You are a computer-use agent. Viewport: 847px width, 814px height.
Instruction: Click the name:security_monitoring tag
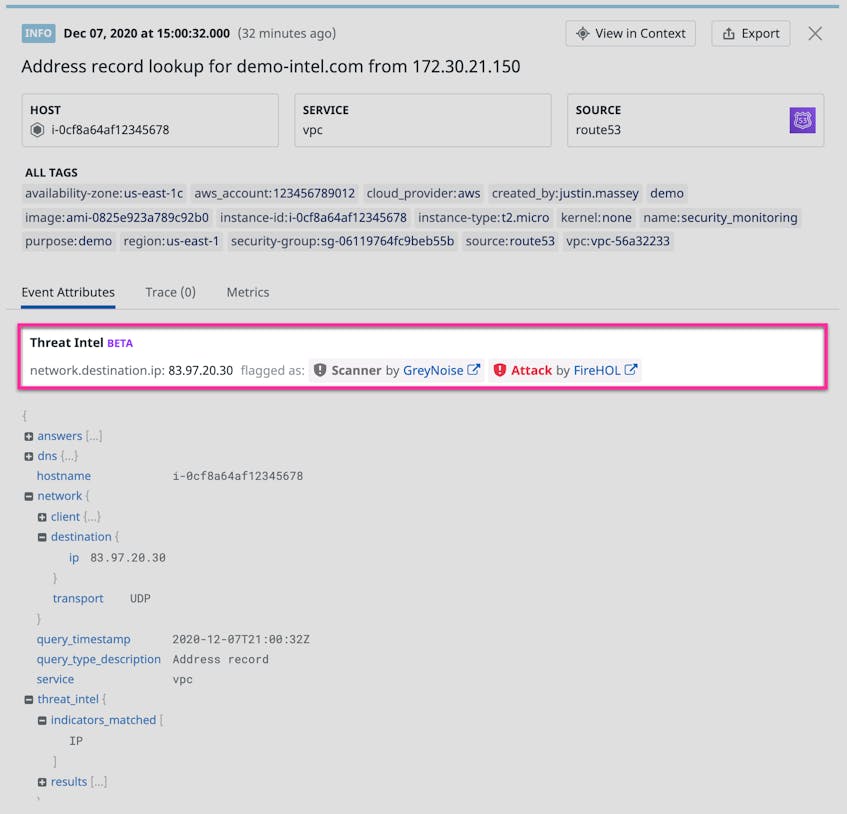pos(720,218)
